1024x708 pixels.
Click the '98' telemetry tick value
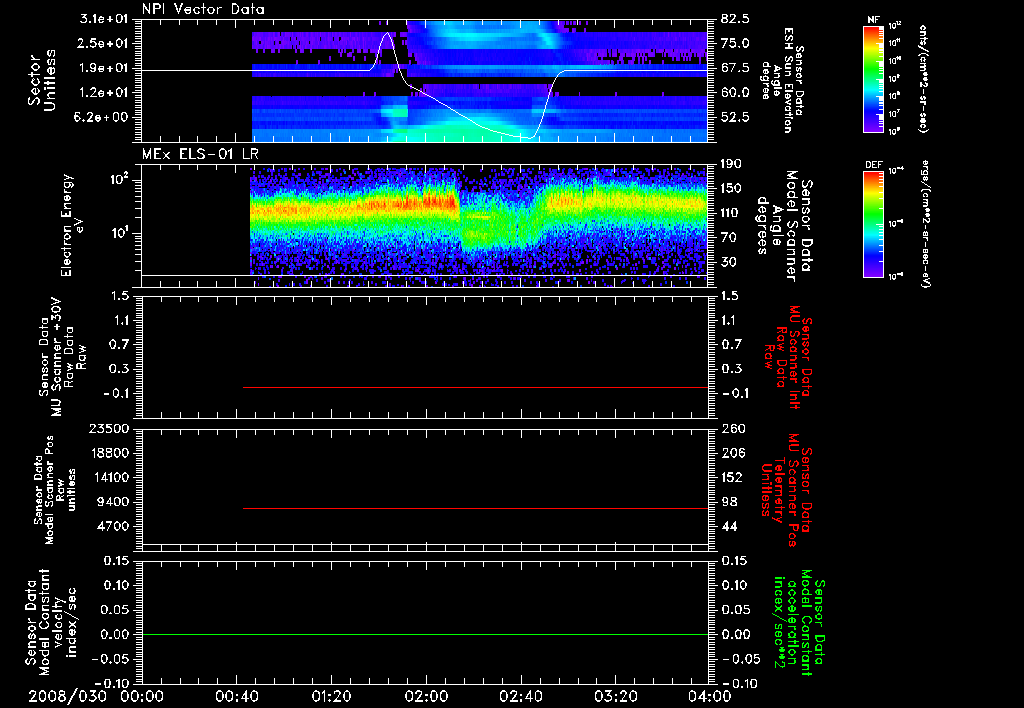click(x=729, y=502)
